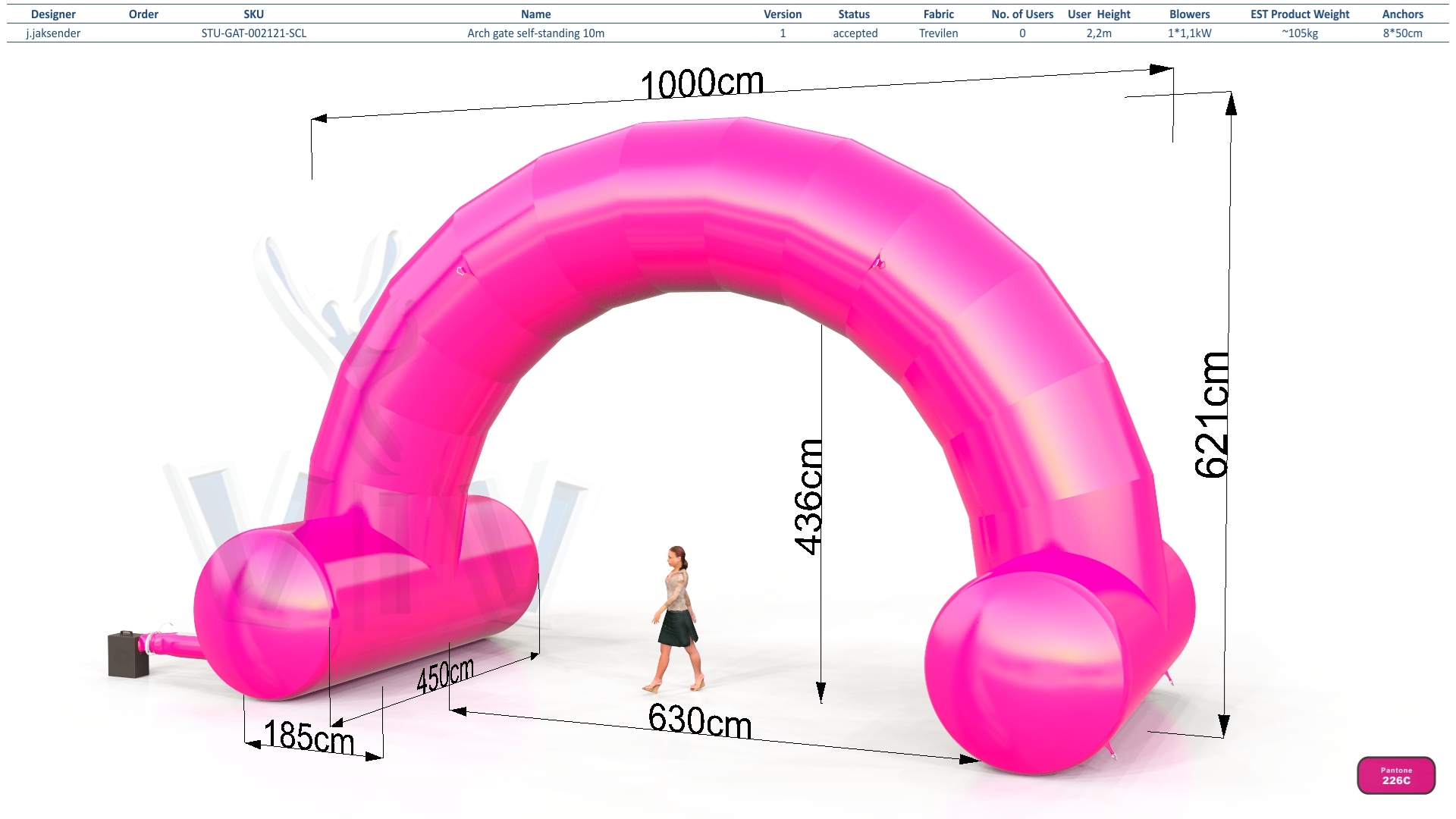Click the EST Product Weight header
The width and height of the screenshot is (1456, 819).
(x=1300, y=14)
